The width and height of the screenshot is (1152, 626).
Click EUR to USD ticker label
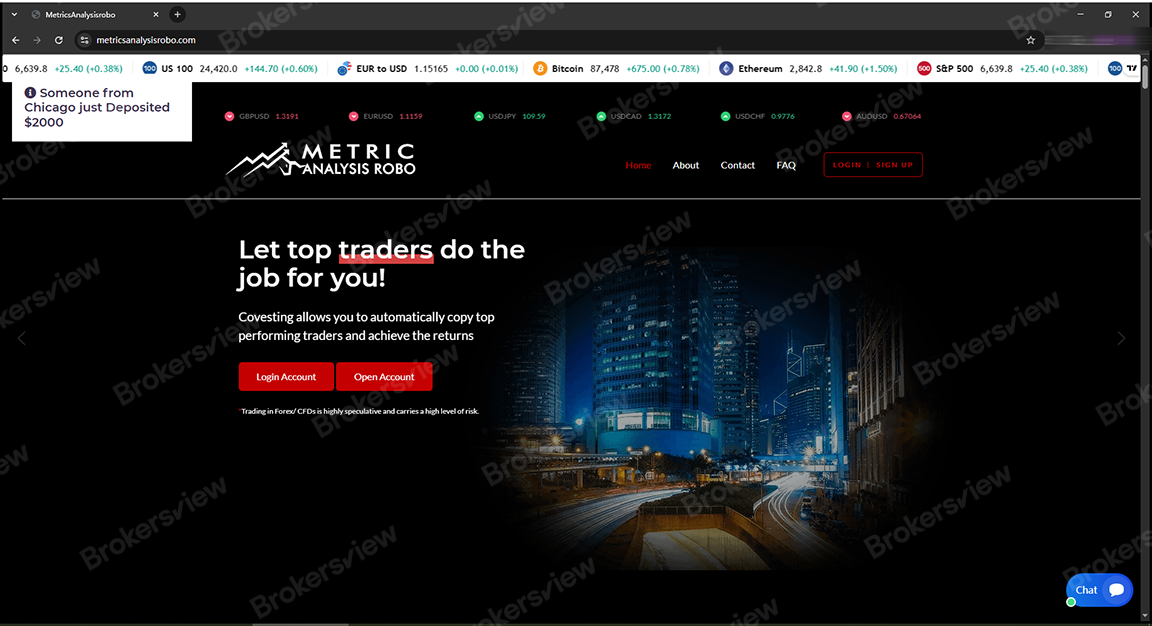point(381,68)
